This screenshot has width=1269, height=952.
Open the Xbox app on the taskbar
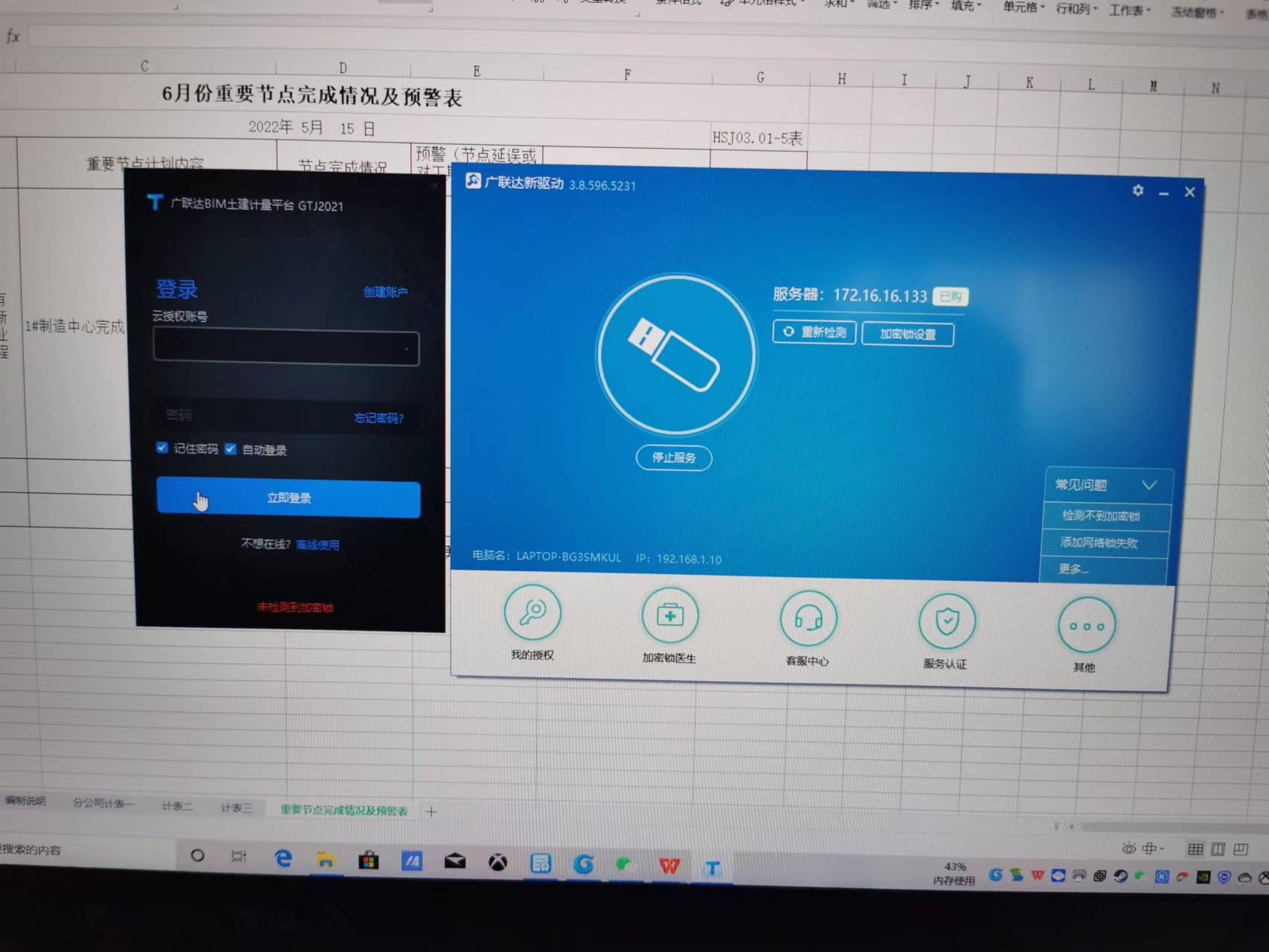tap(498, 862)
